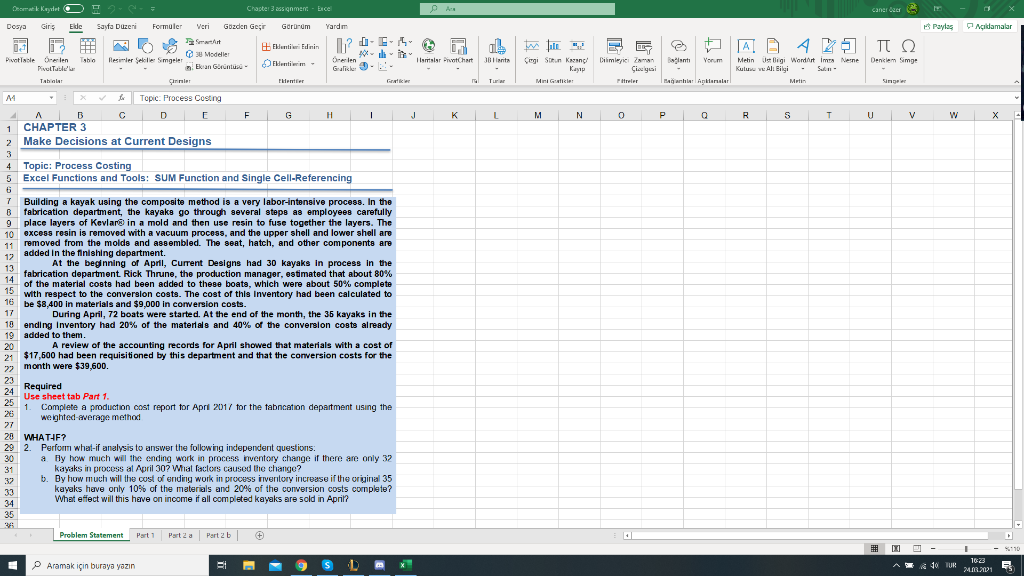The height and width of the screenshot is (576, 1024).
Task: Add a new sheet with plus button
Action: (x=259, y=536)
